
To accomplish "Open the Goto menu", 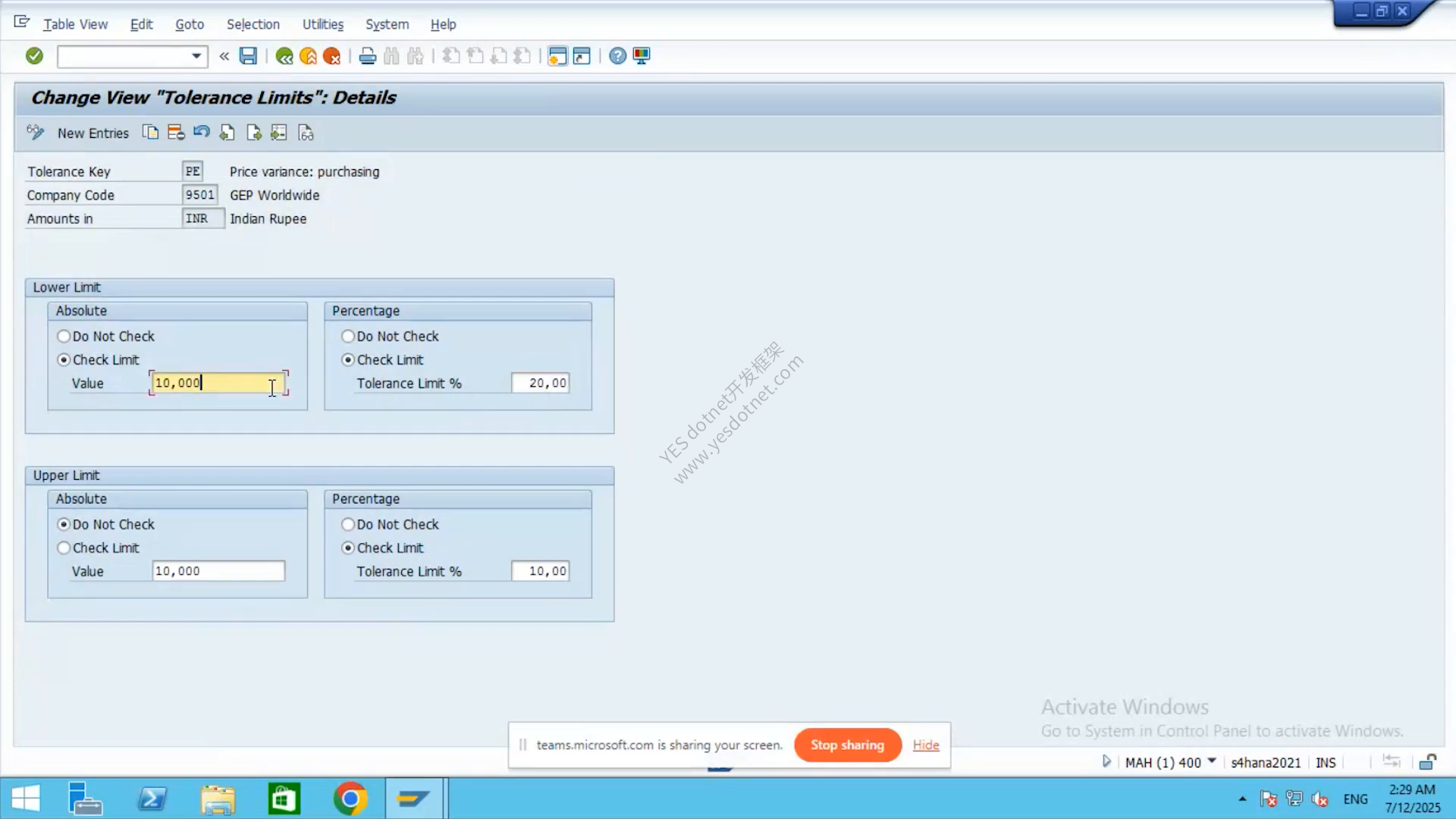I will tap(190, 24).
